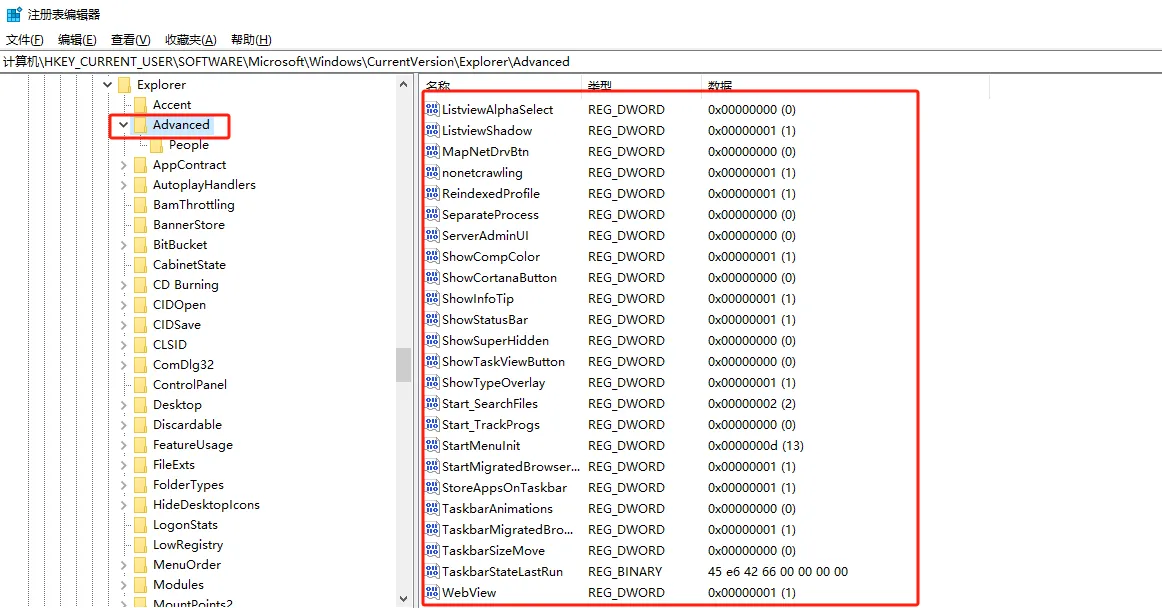Viewport: 1162px width, 608px height.
Task: Select the FeatureUsage key
Action: [x=193, y=445]
